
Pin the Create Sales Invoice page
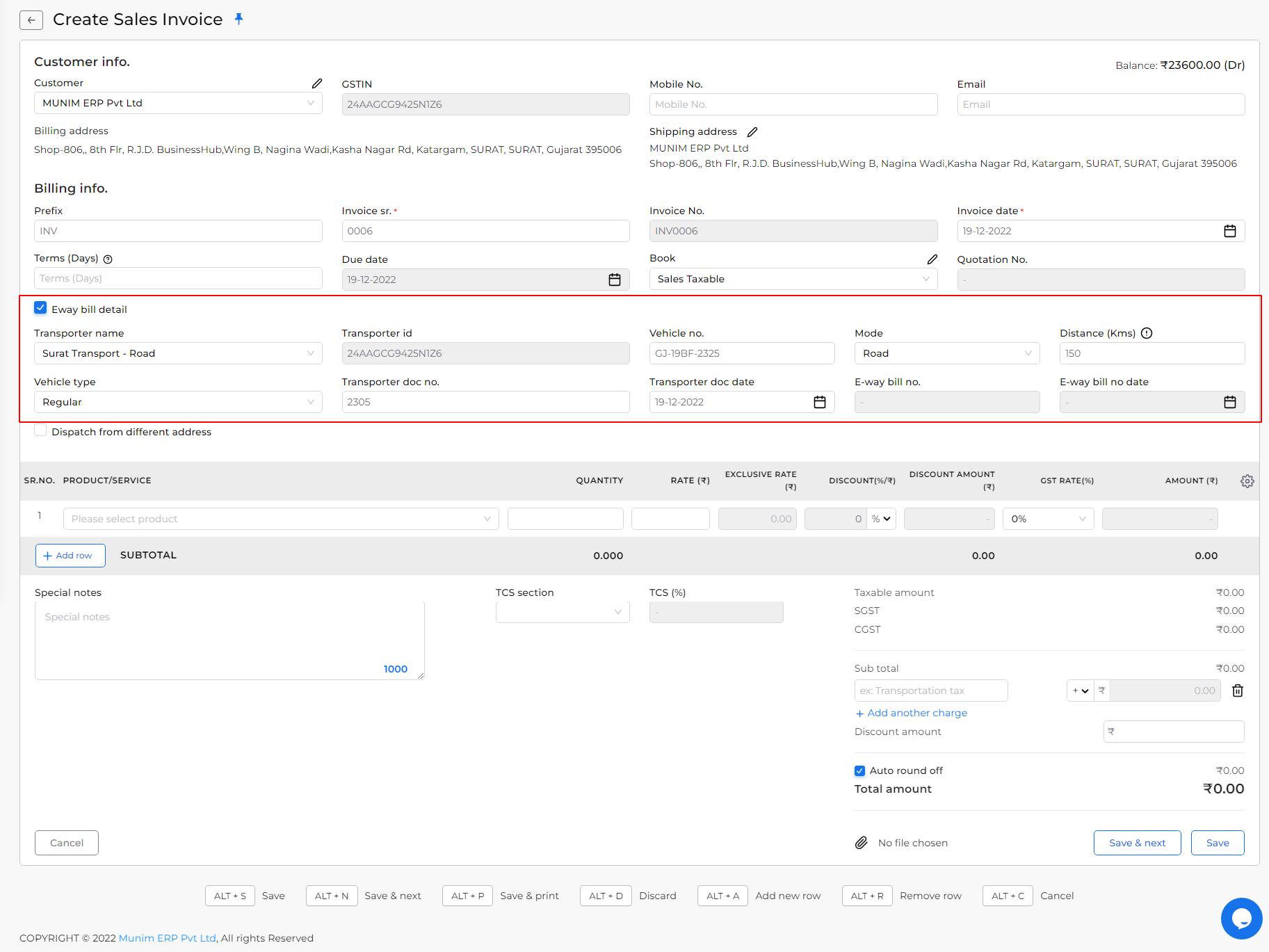pyautogui.click(x=239, y=19)
